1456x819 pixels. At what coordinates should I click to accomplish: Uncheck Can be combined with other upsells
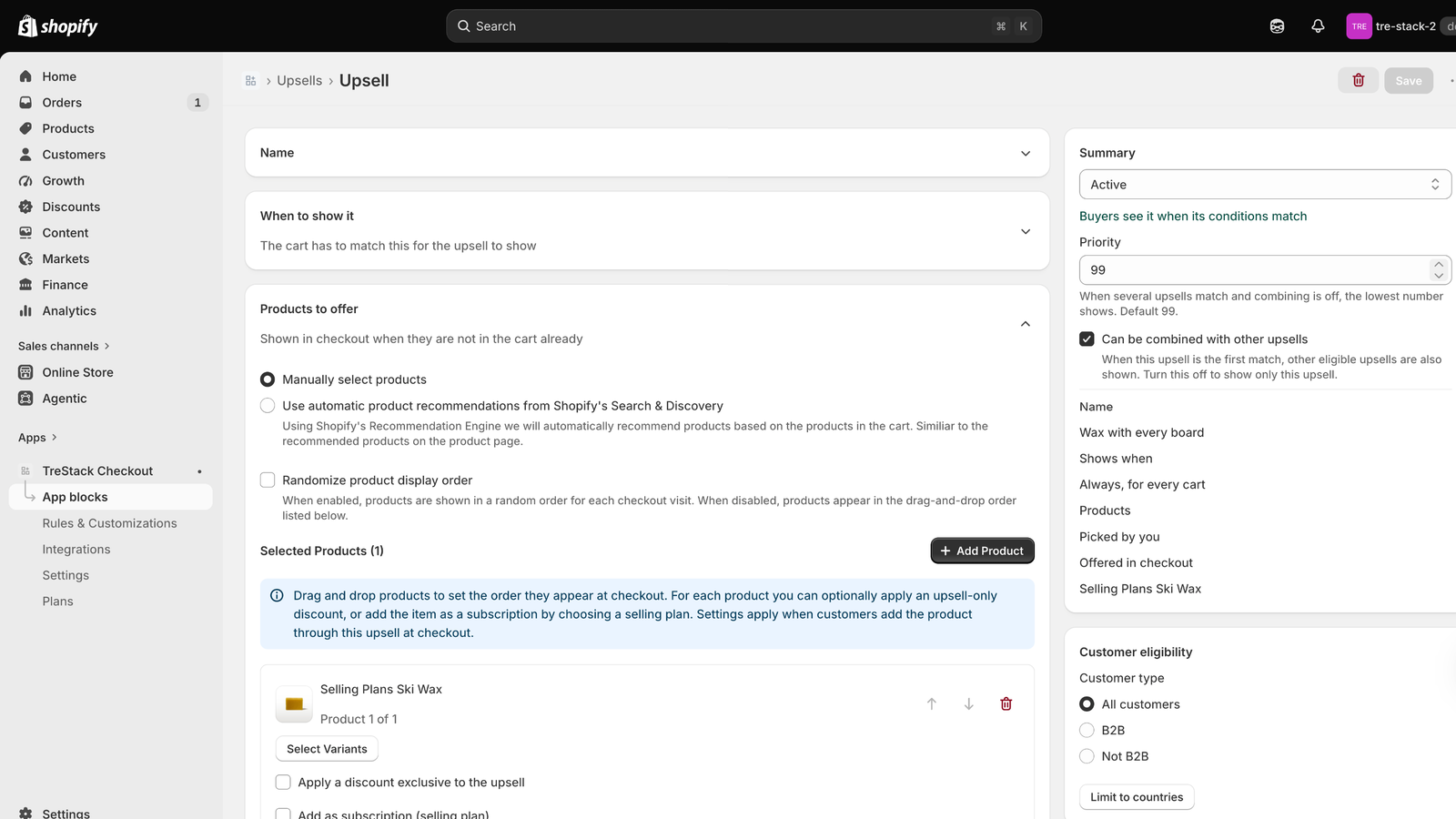[1087, 339]
